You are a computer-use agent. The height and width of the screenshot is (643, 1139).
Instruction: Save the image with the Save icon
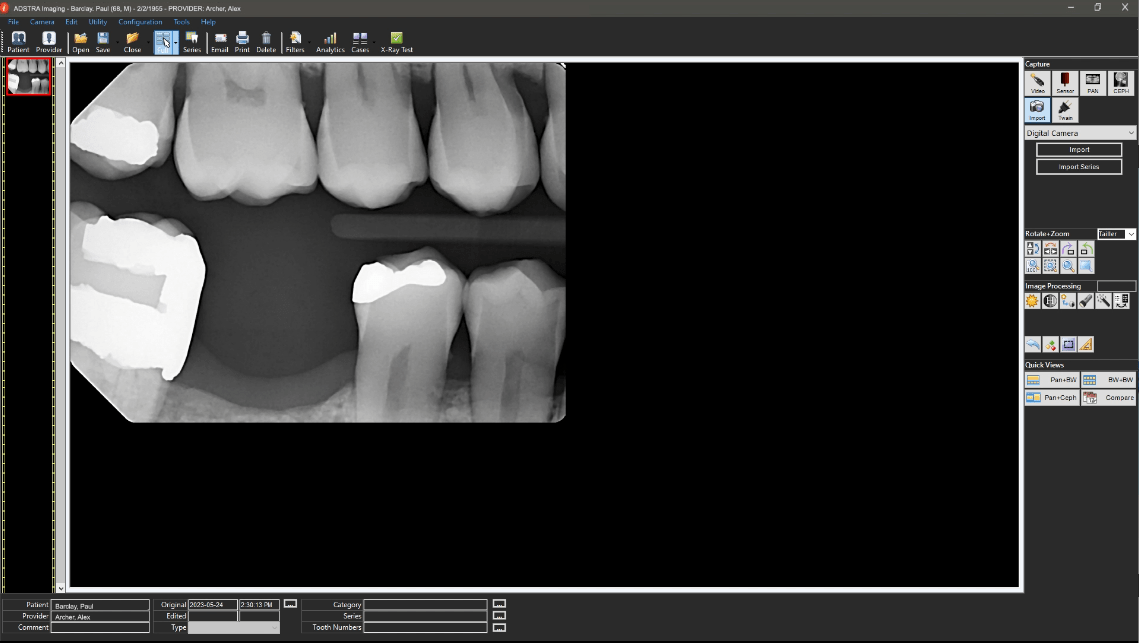102,42
